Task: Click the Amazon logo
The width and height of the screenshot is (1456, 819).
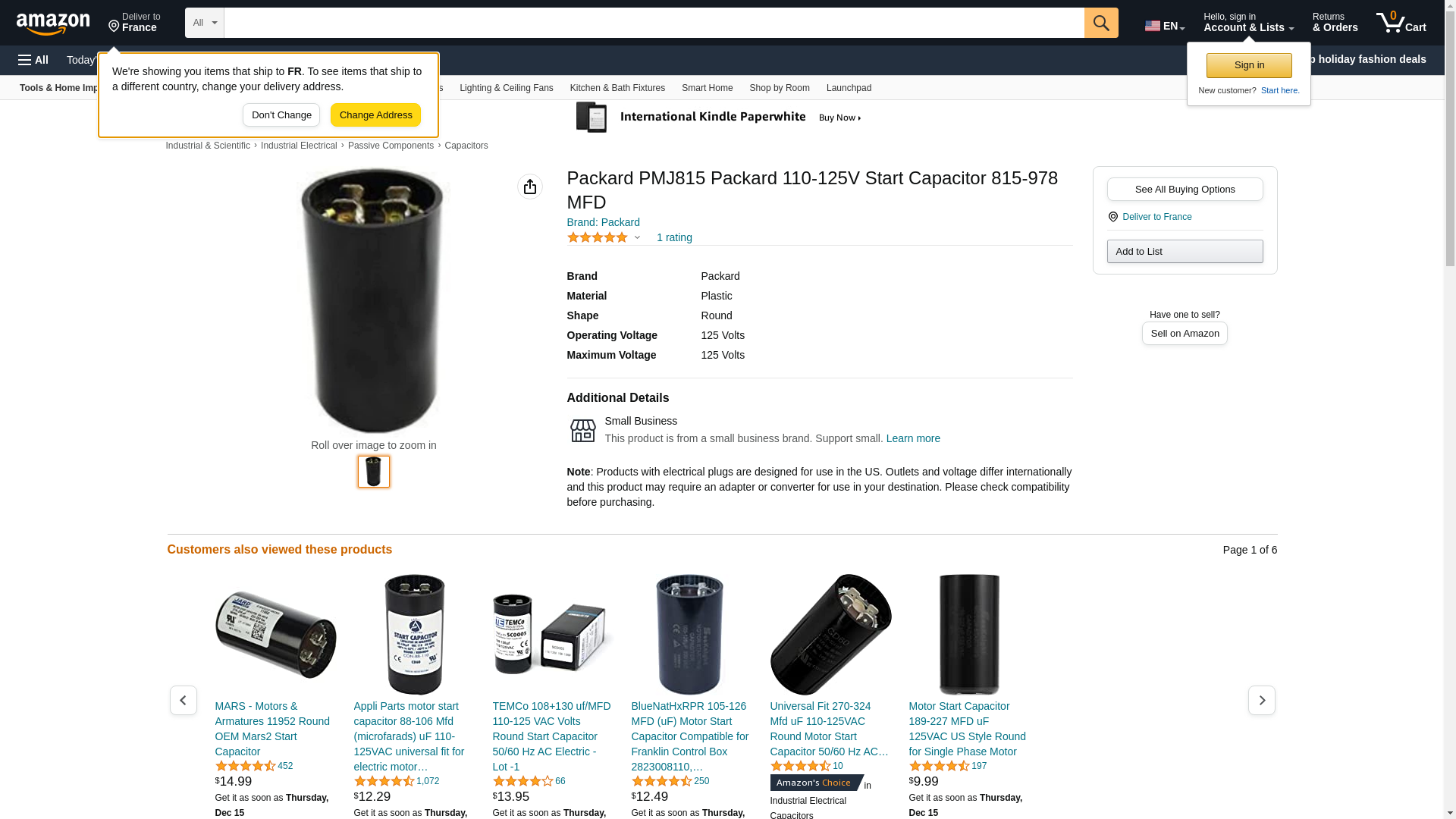Action: point(53,24)
